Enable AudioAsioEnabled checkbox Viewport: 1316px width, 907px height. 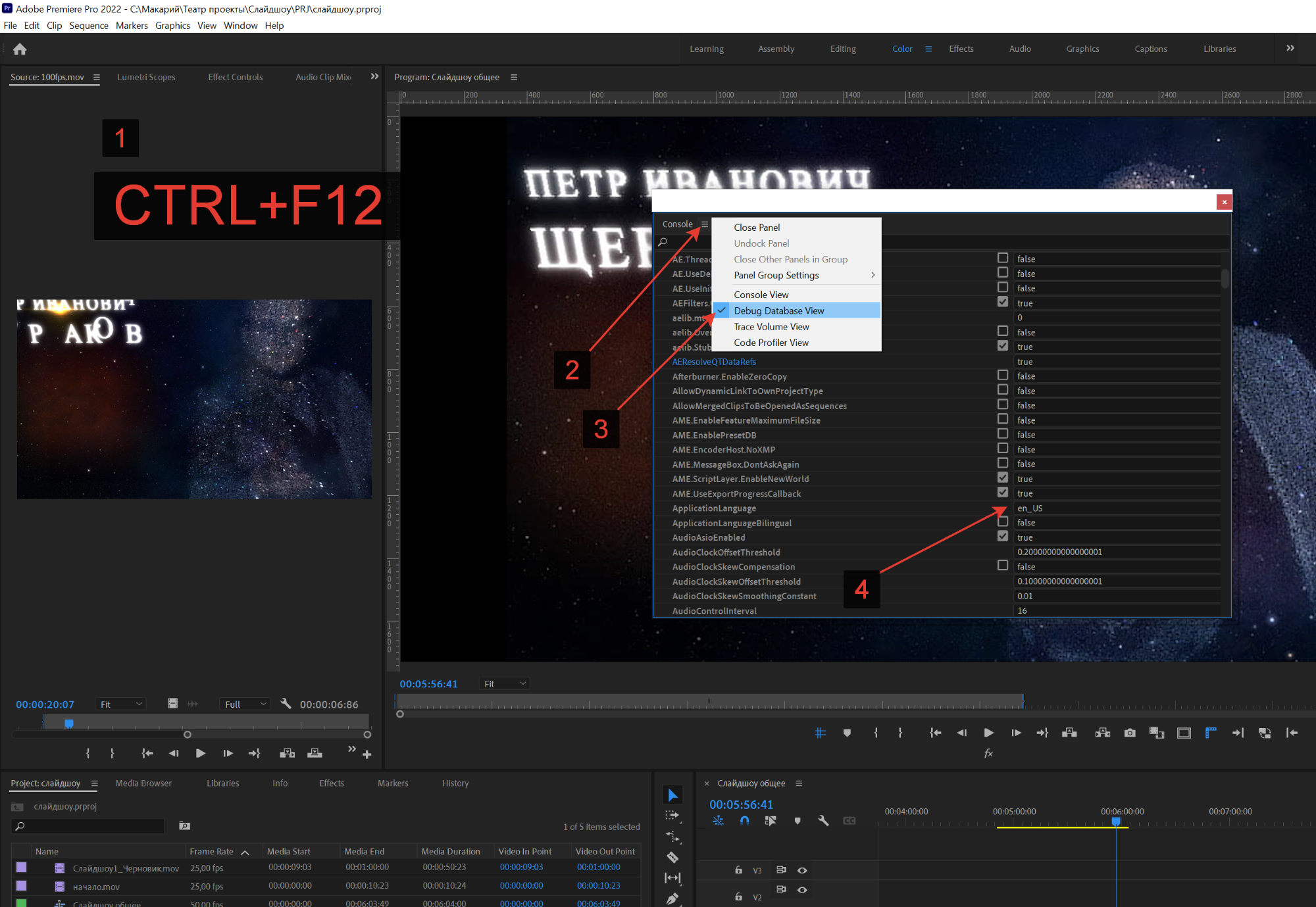[1003, 537]
